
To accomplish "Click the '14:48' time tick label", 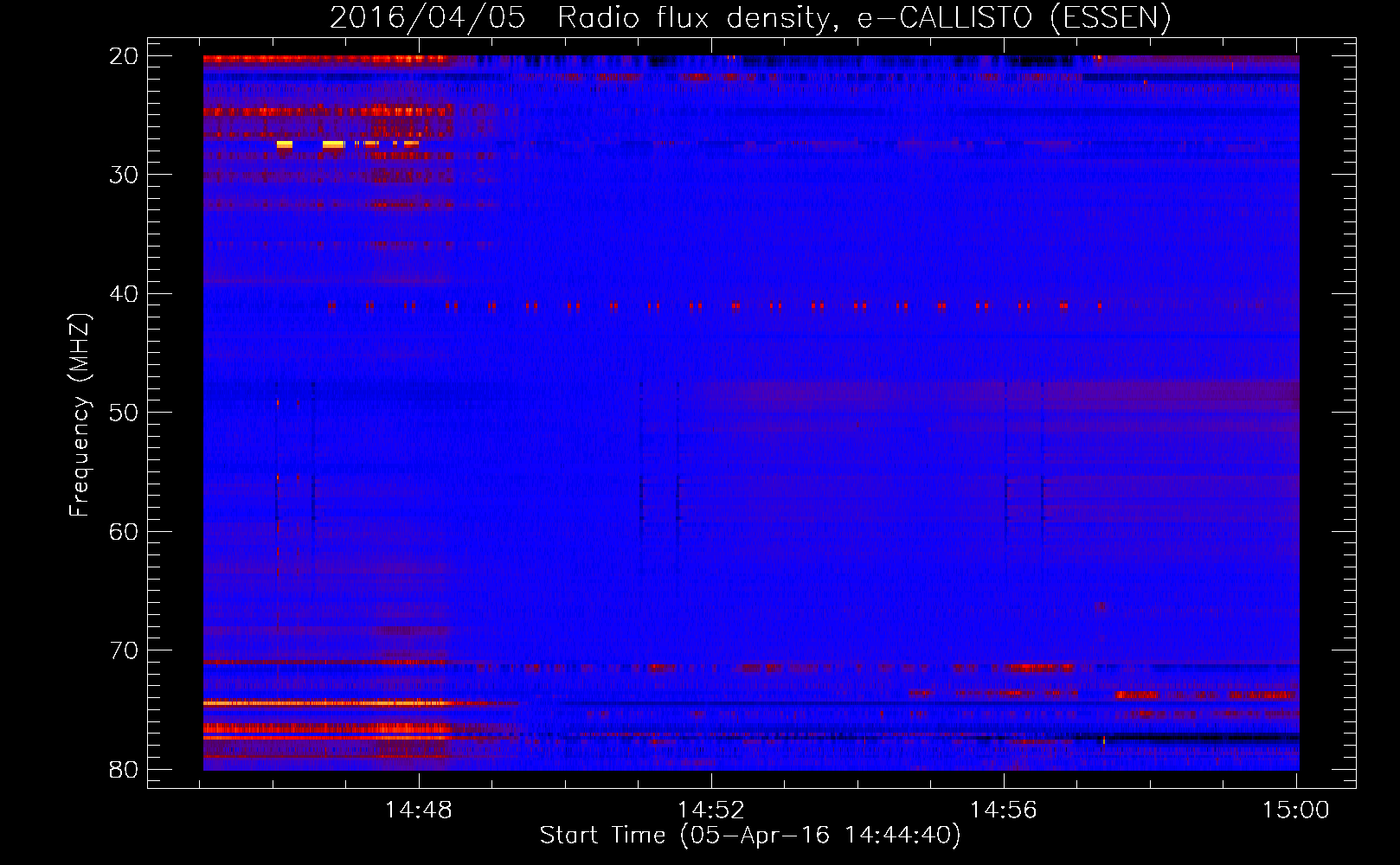I will [x=419, y=811].
